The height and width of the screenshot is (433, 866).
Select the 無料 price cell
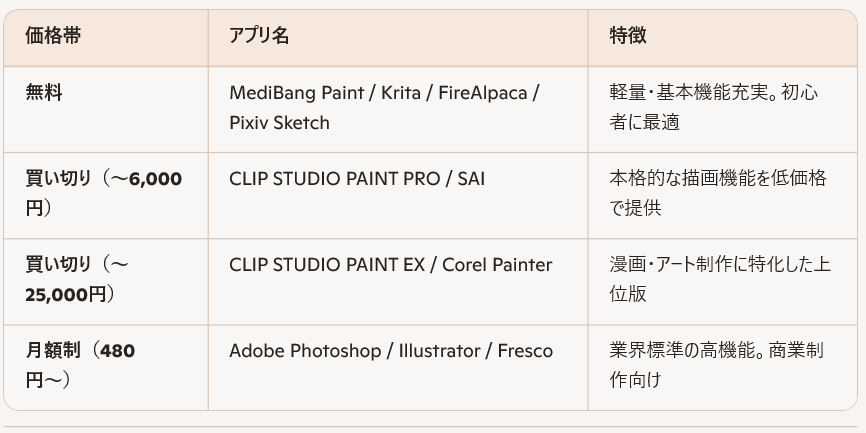tap(44, 93)
